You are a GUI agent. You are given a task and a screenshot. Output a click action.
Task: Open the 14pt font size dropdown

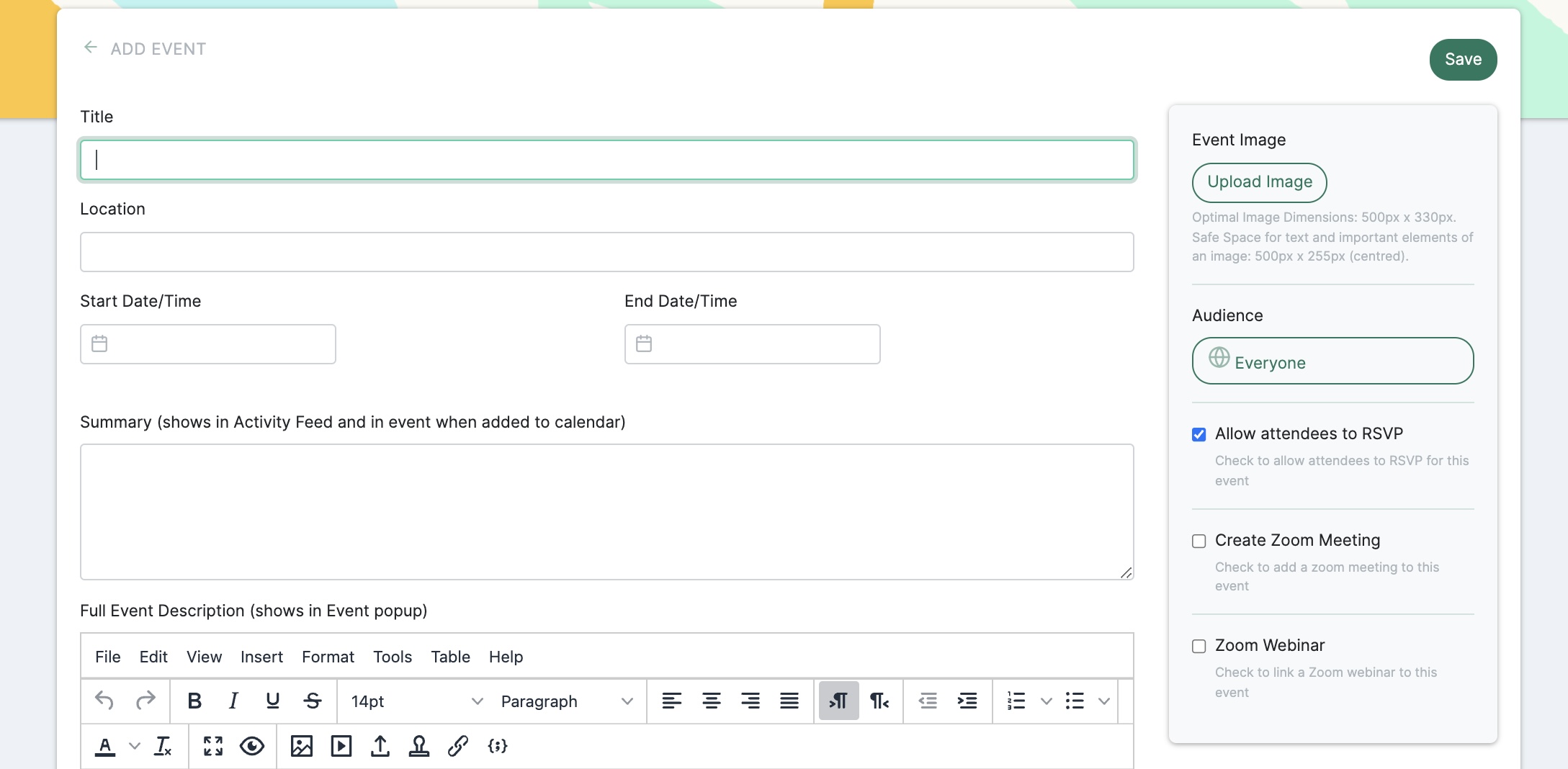tap(416, 701)
